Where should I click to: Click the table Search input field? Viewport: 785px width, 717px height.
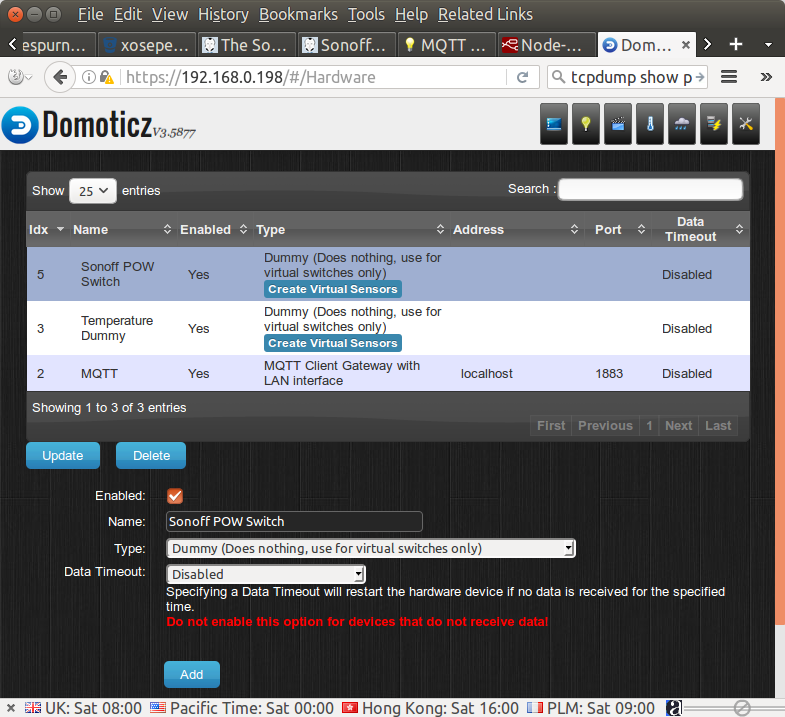pos(650,189)
